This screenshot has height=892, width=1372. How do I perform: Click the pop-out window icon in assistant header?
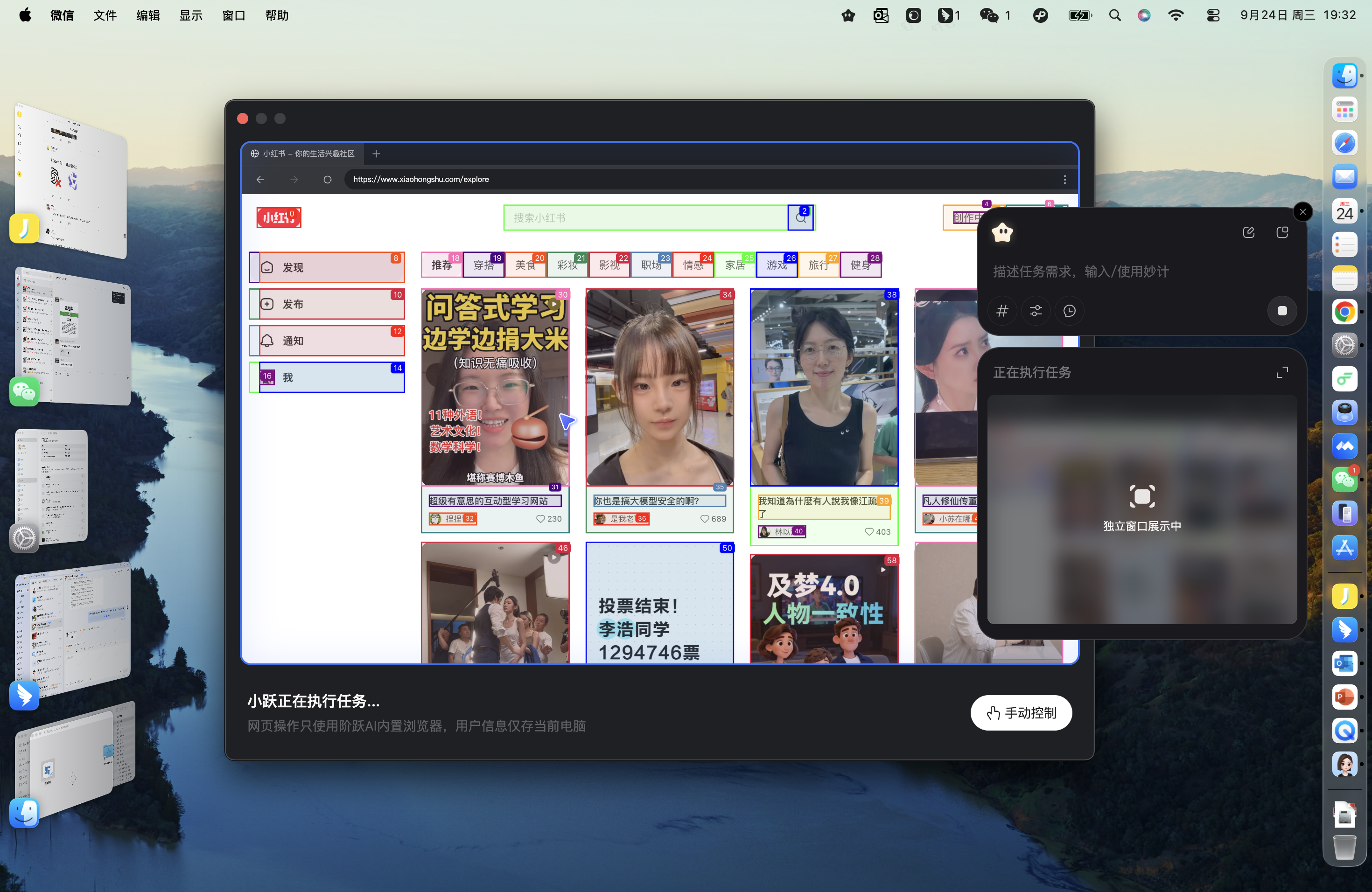(x=1282, y=232)
